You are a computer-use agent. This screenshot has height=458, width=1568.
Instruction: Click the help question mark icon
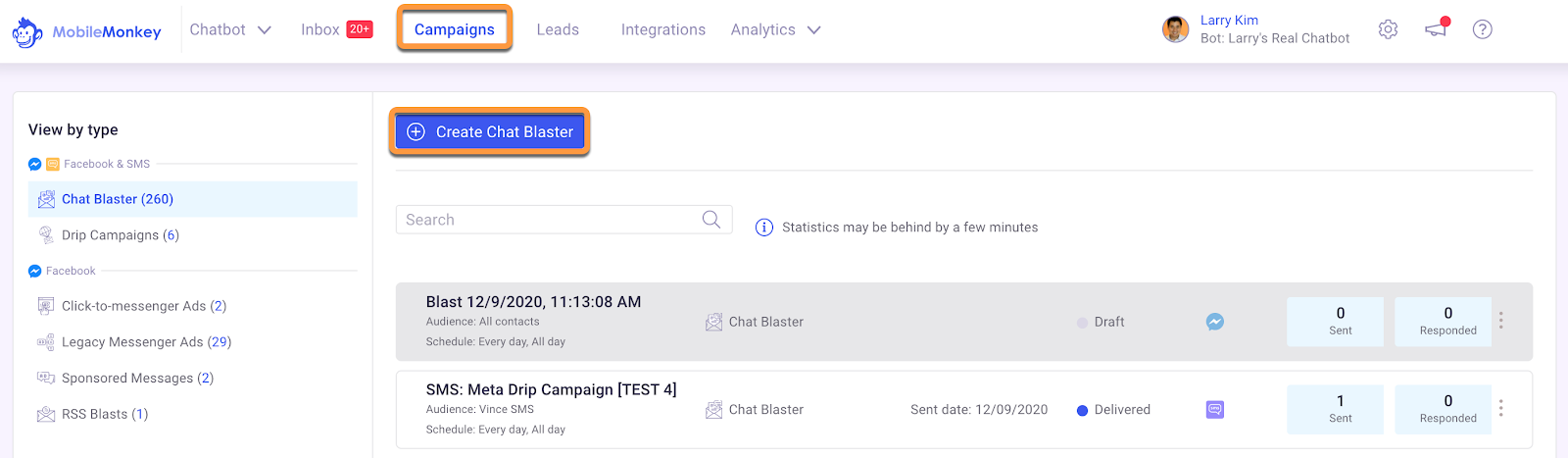pos(1483,29)
